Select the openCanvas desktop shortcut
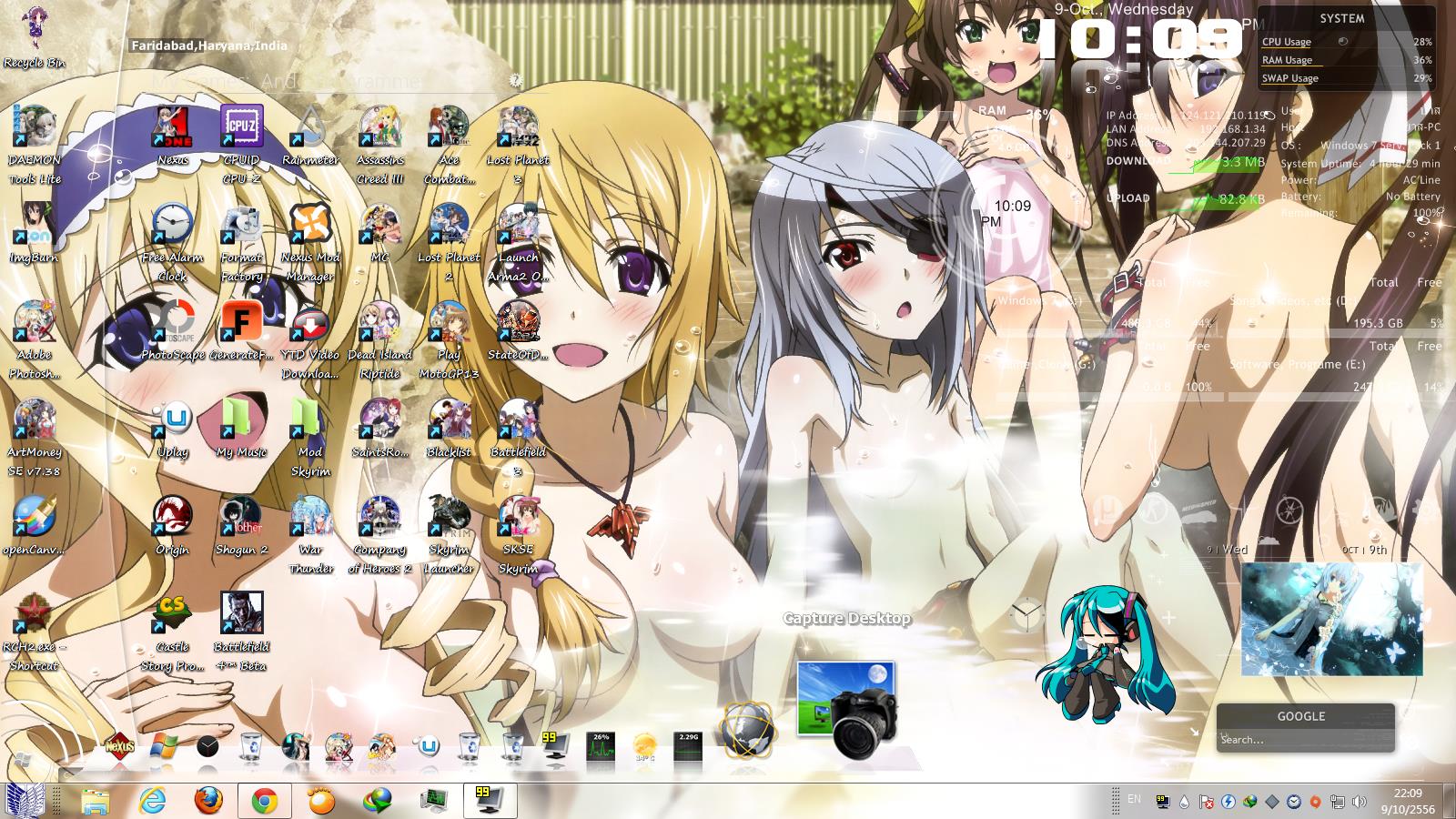This screenshot has width=1456, height=819. tap(35, 526)
